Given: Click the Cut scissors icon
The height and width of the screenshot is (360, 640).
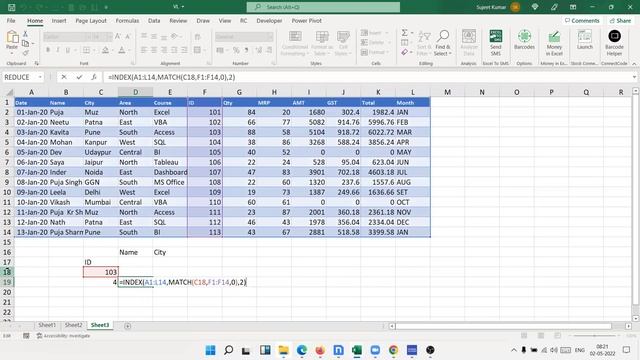Looking at the screenshot, I should coord(25,34).
